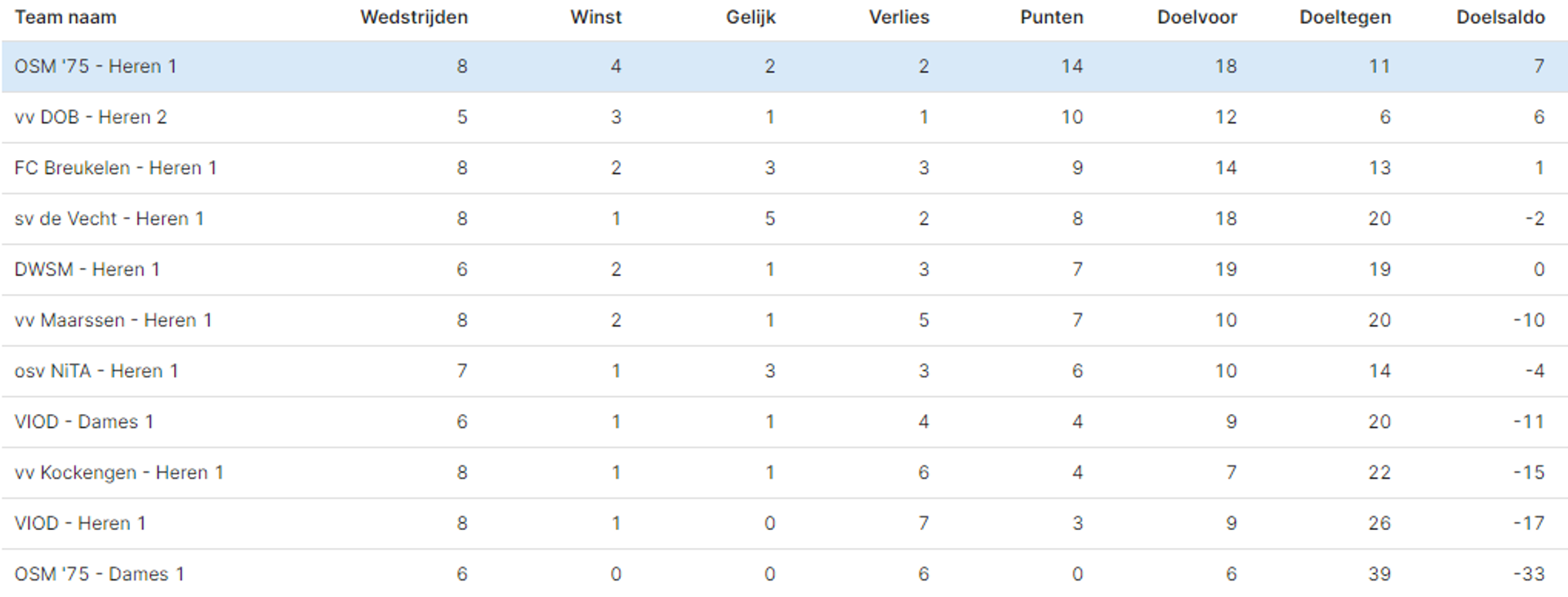
Task: Click the VIOD - Heren 1 row
Action: coord(784,523)
